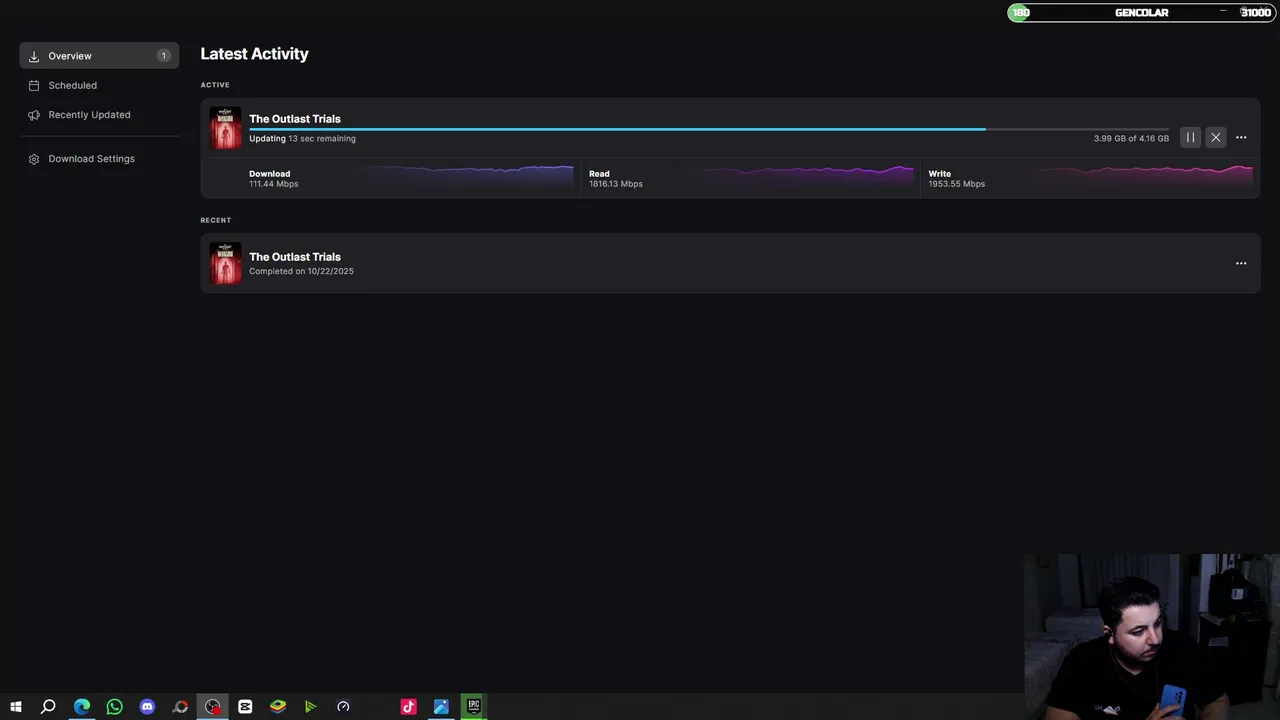The width and height of the screenshot is (1280, 720).
Task: Click the Download speed graph
Action: [x=465, y=177]
